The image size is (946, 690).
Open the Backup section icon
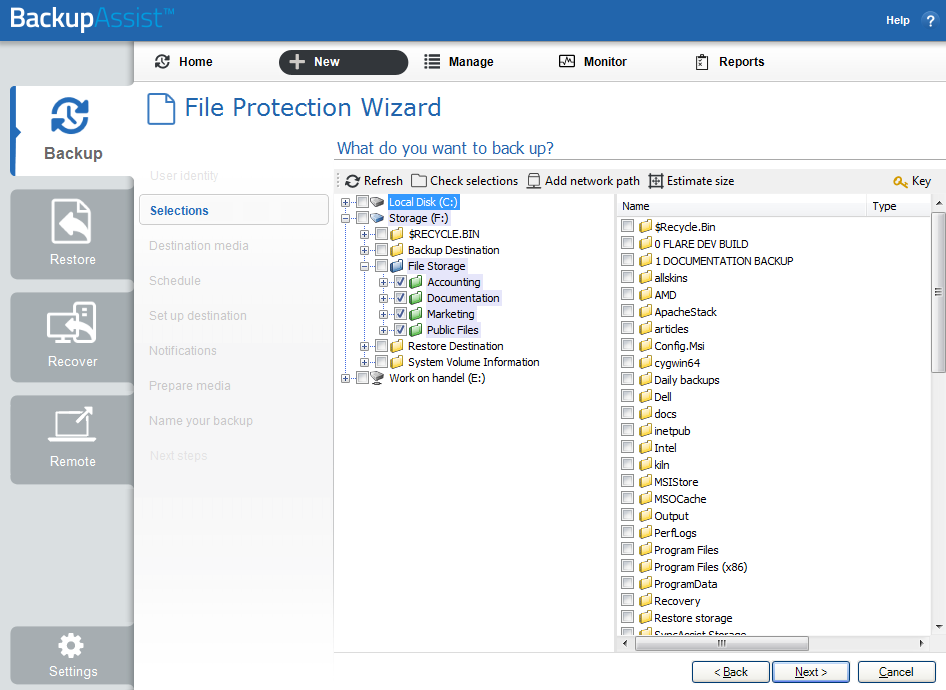point(70,115)
